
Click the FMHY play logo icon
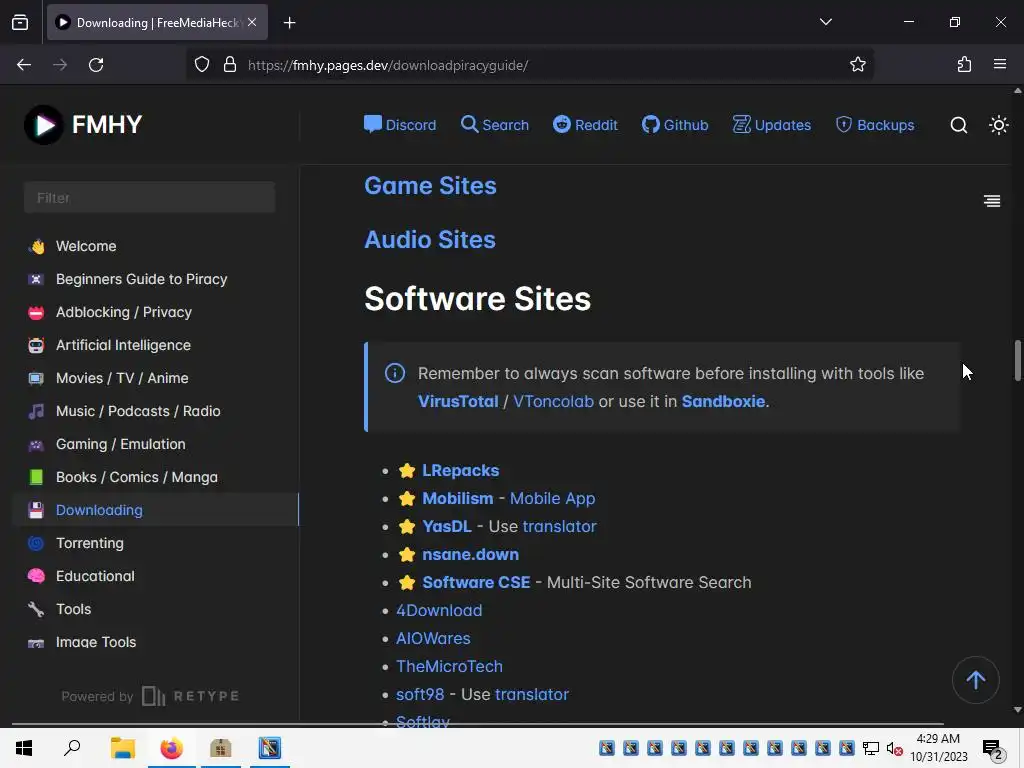coord(44,125)
